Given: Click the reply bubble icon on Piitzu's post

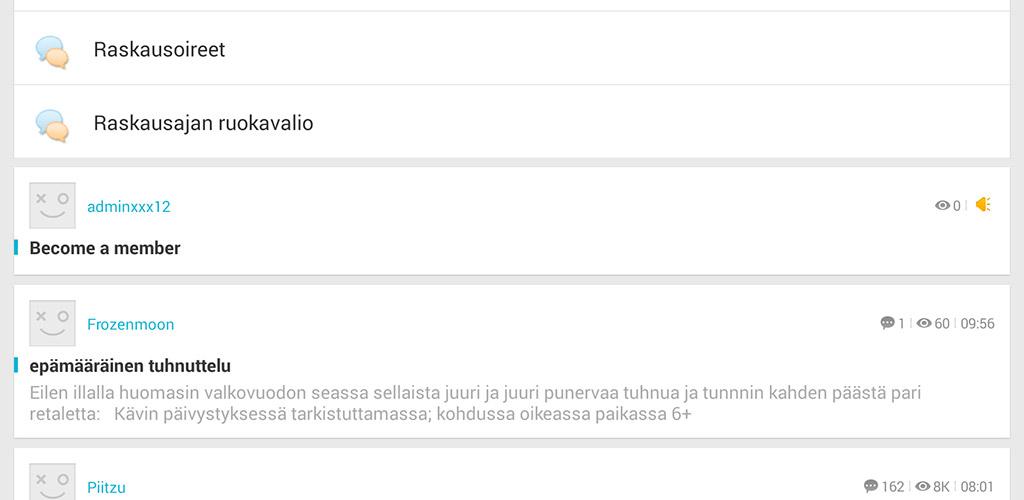Looking at the screenshot, I should [x=871, y=487].
